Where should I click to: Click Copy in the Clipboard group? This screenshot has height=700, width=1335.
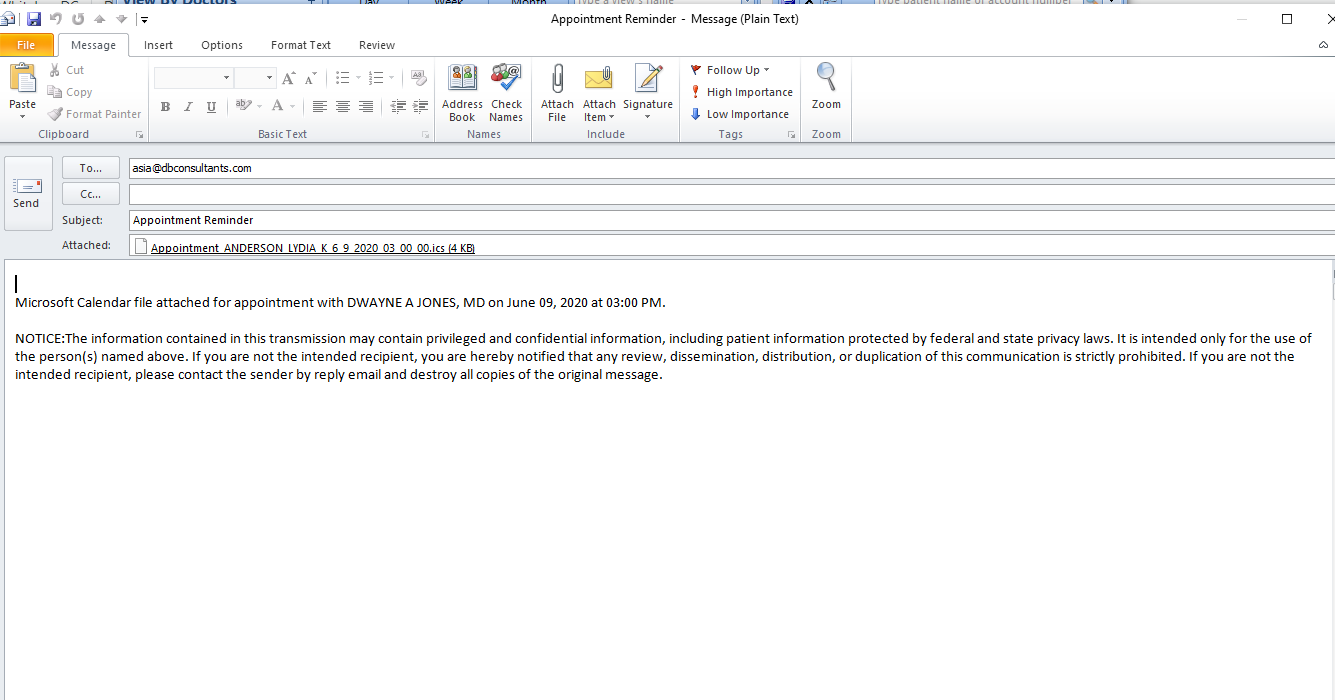[x=70, y=92]
